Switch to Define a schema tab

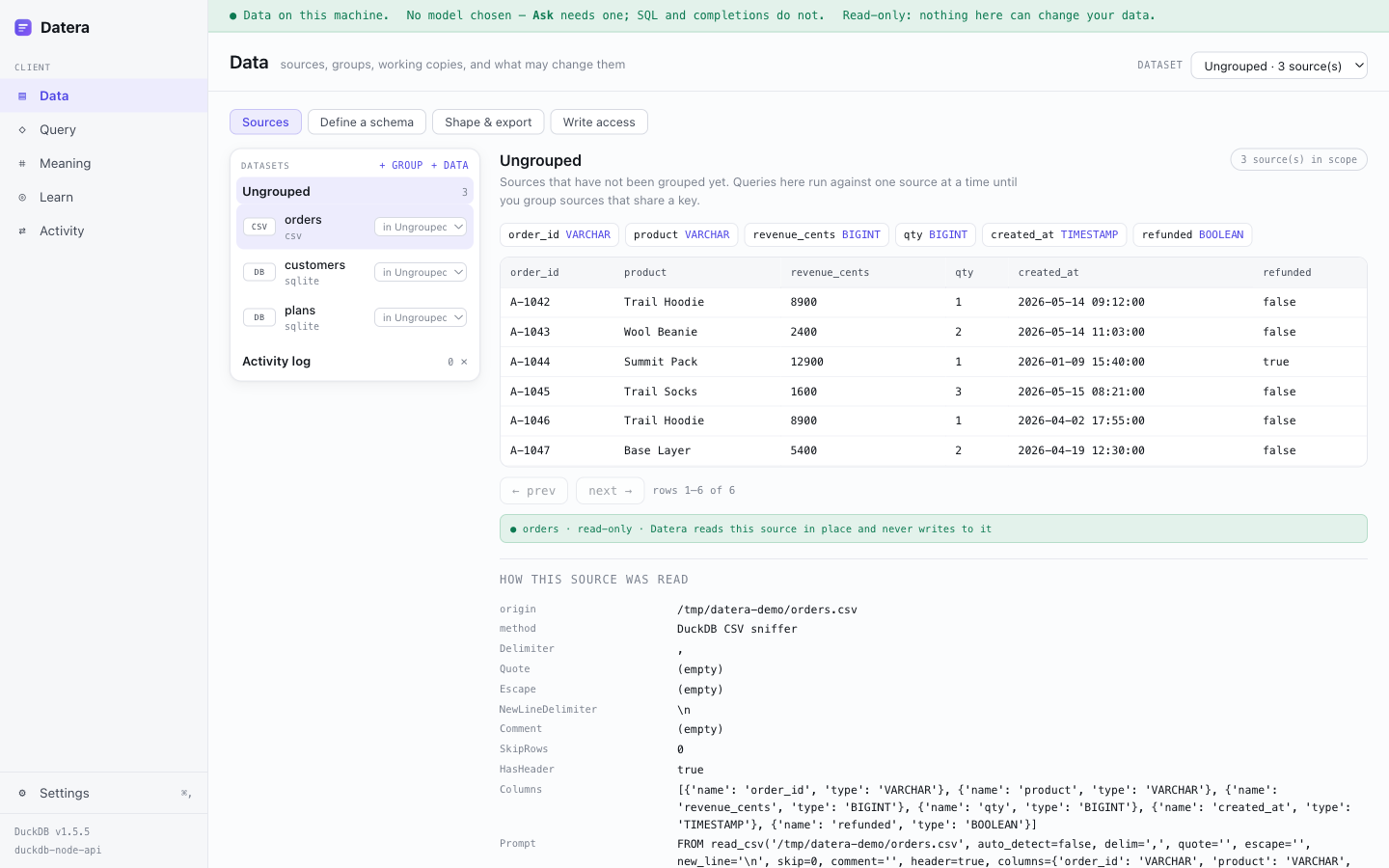click(x=367, y=122)
